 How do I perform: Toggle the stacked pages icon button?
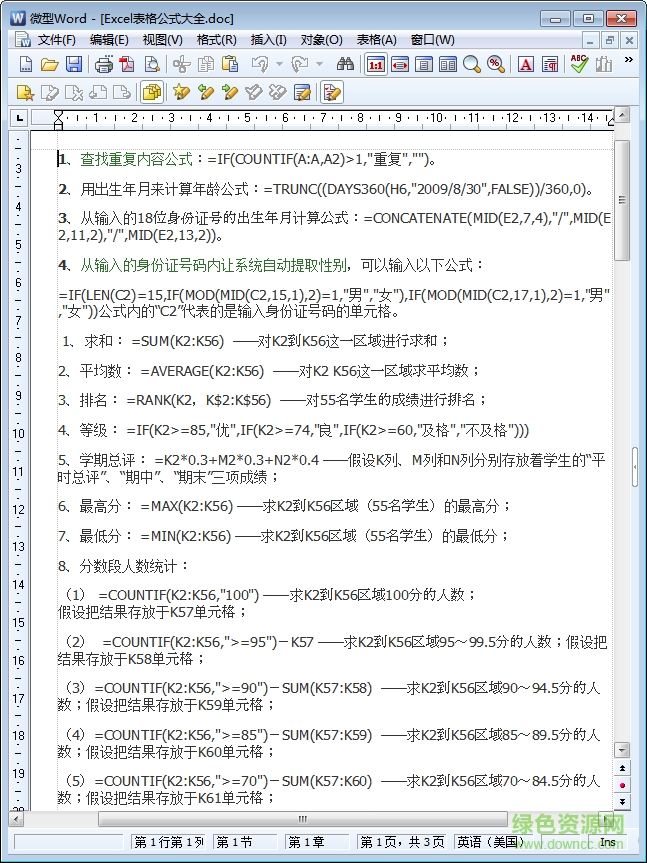152,92
